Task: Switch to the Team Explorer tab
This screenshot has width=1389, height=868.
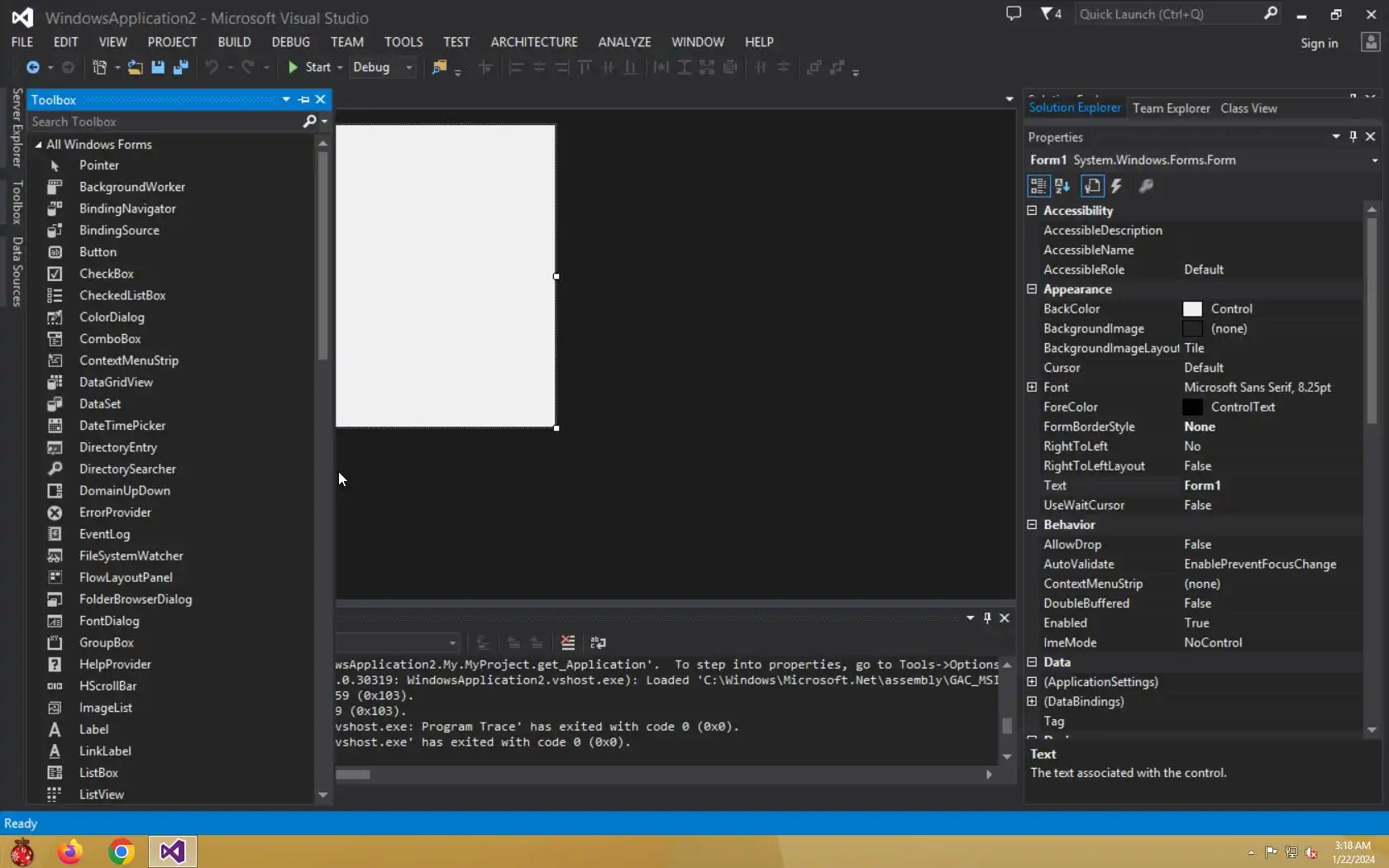Action: tap(1171, 108)
